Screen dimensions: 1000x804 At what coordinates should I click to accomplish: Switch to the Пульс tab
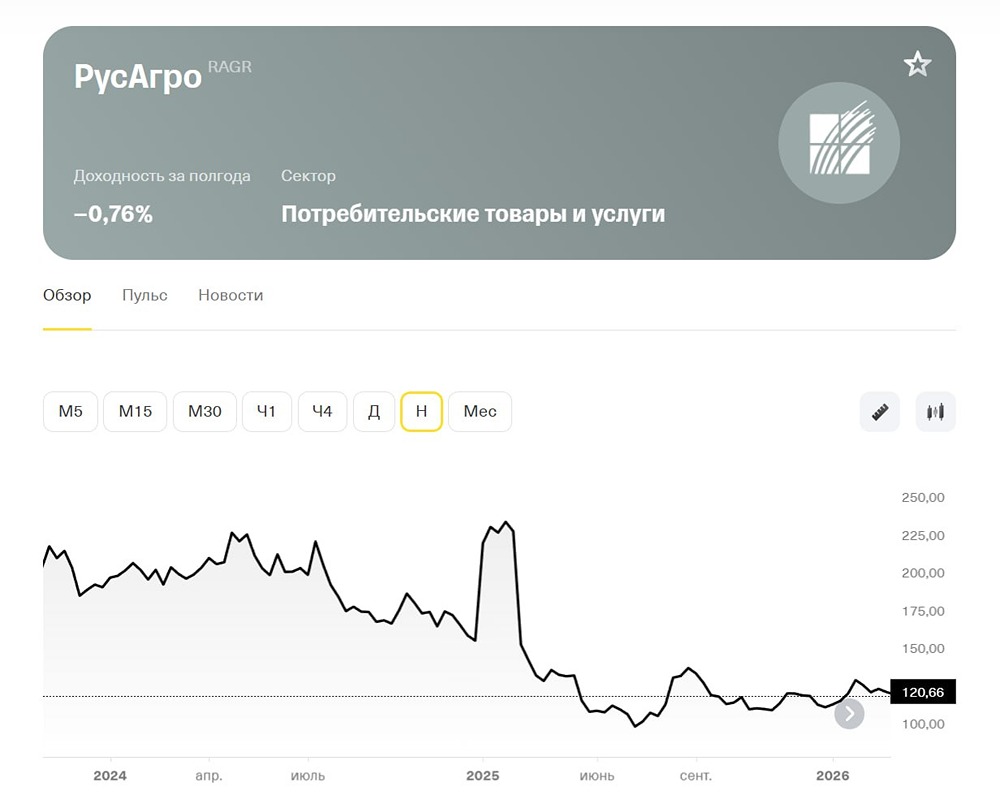(144, 295)
